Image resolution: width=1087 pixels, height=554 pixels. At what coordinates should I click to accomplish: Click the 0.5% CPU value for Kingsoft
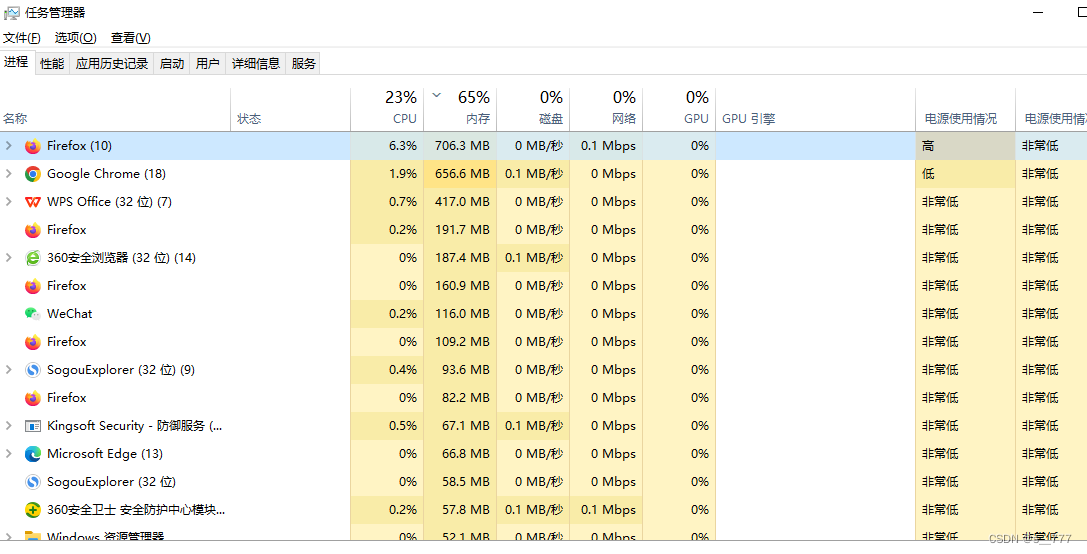(x=403, y=426)
